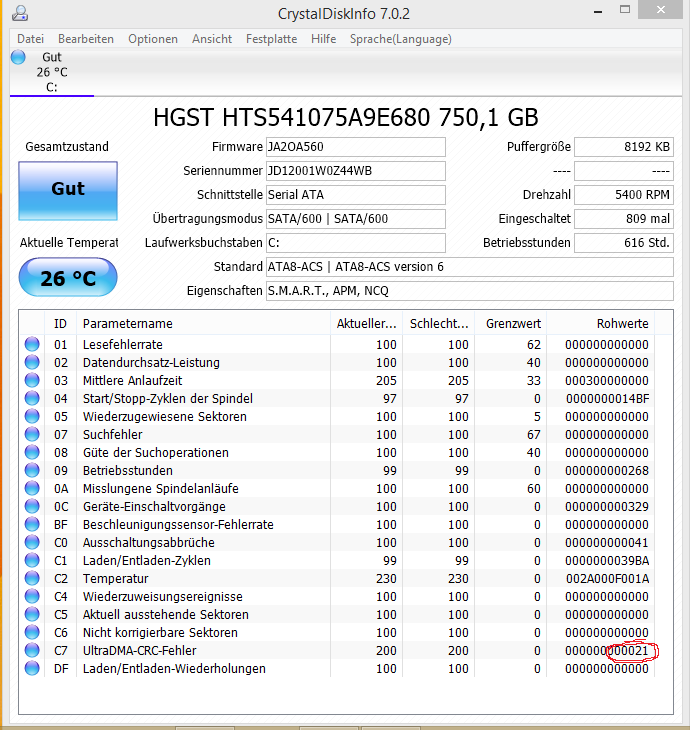
Task: Click status orb of Misslungene Spindelanläufe row
Action: pos(32,488)
